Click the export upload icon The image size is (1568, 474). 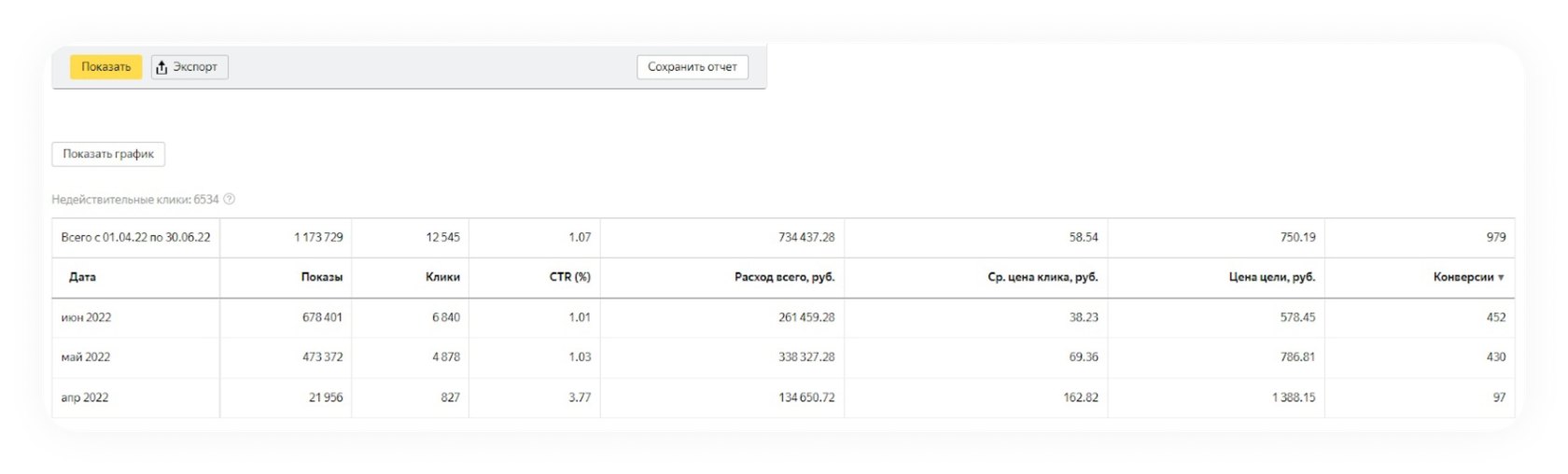[x=161, y=67]
